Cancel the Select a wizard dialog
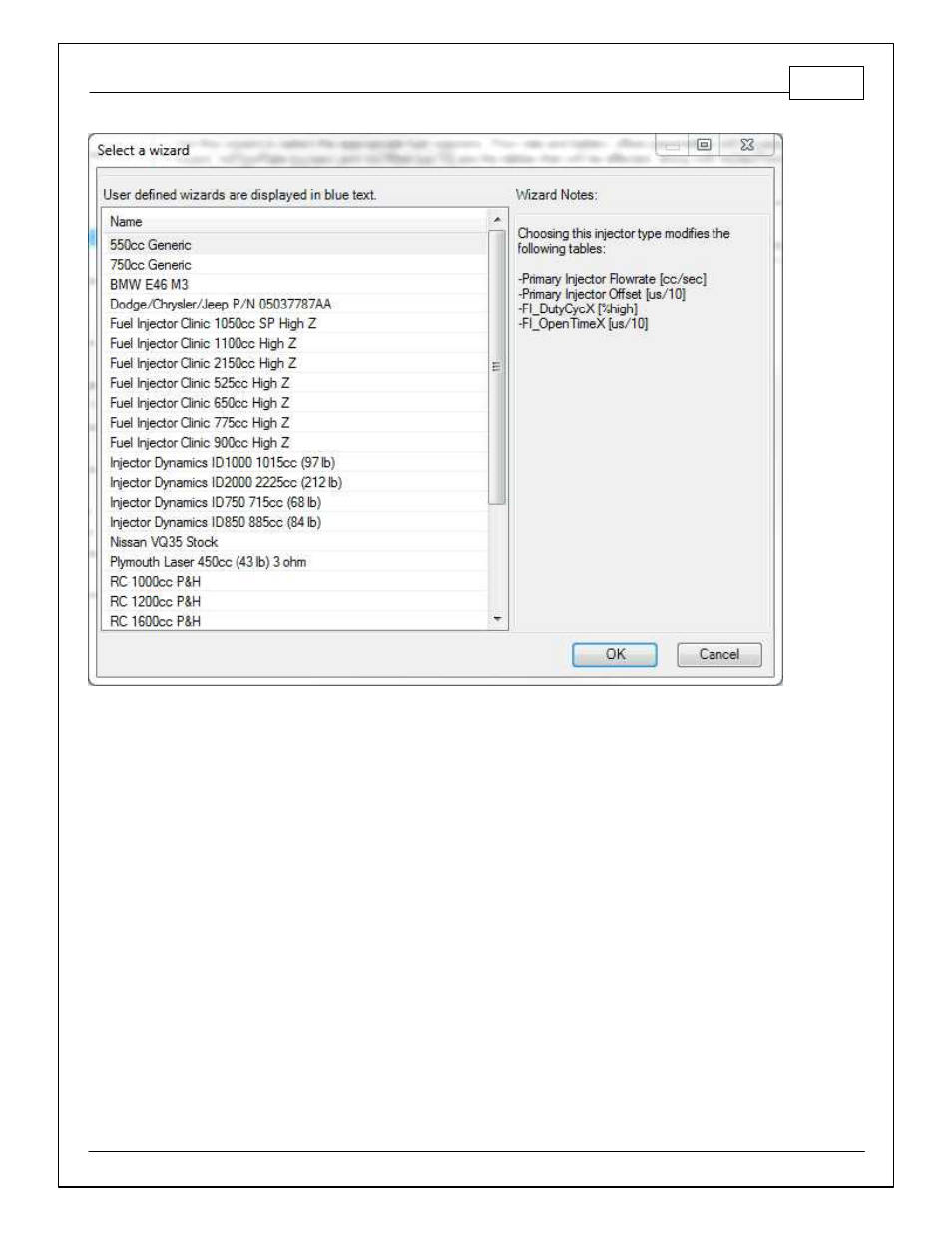The height and width of the screenshot is (1233, 952). click(x=718, y=654)
